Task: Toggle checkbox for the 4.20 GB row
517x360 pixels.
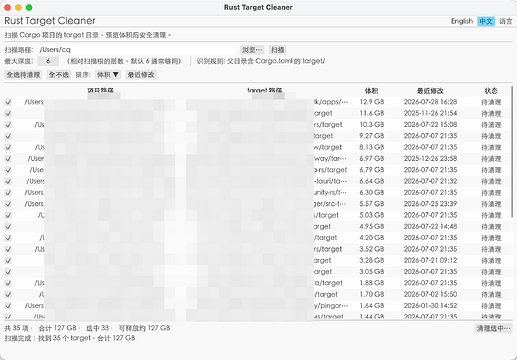Action: [8, 238]
